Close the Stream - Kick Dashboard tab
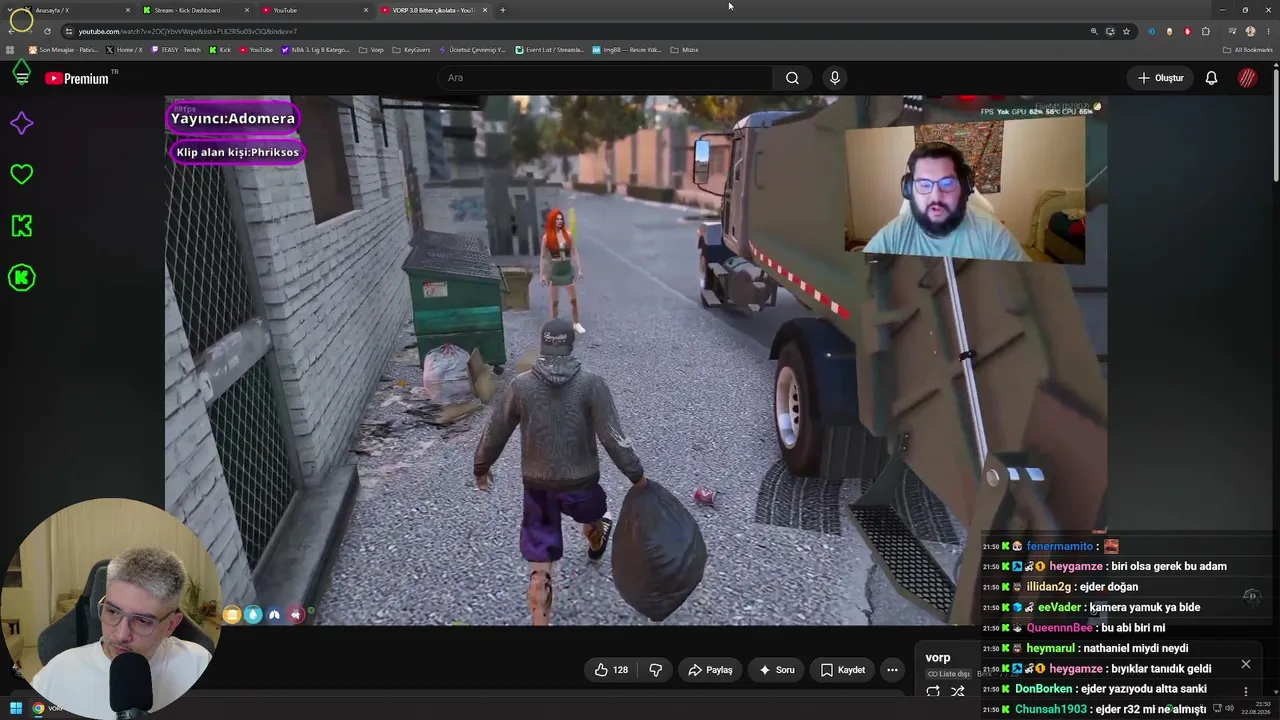This screenshot has height=720, width=1280. [x=246, y=10]
